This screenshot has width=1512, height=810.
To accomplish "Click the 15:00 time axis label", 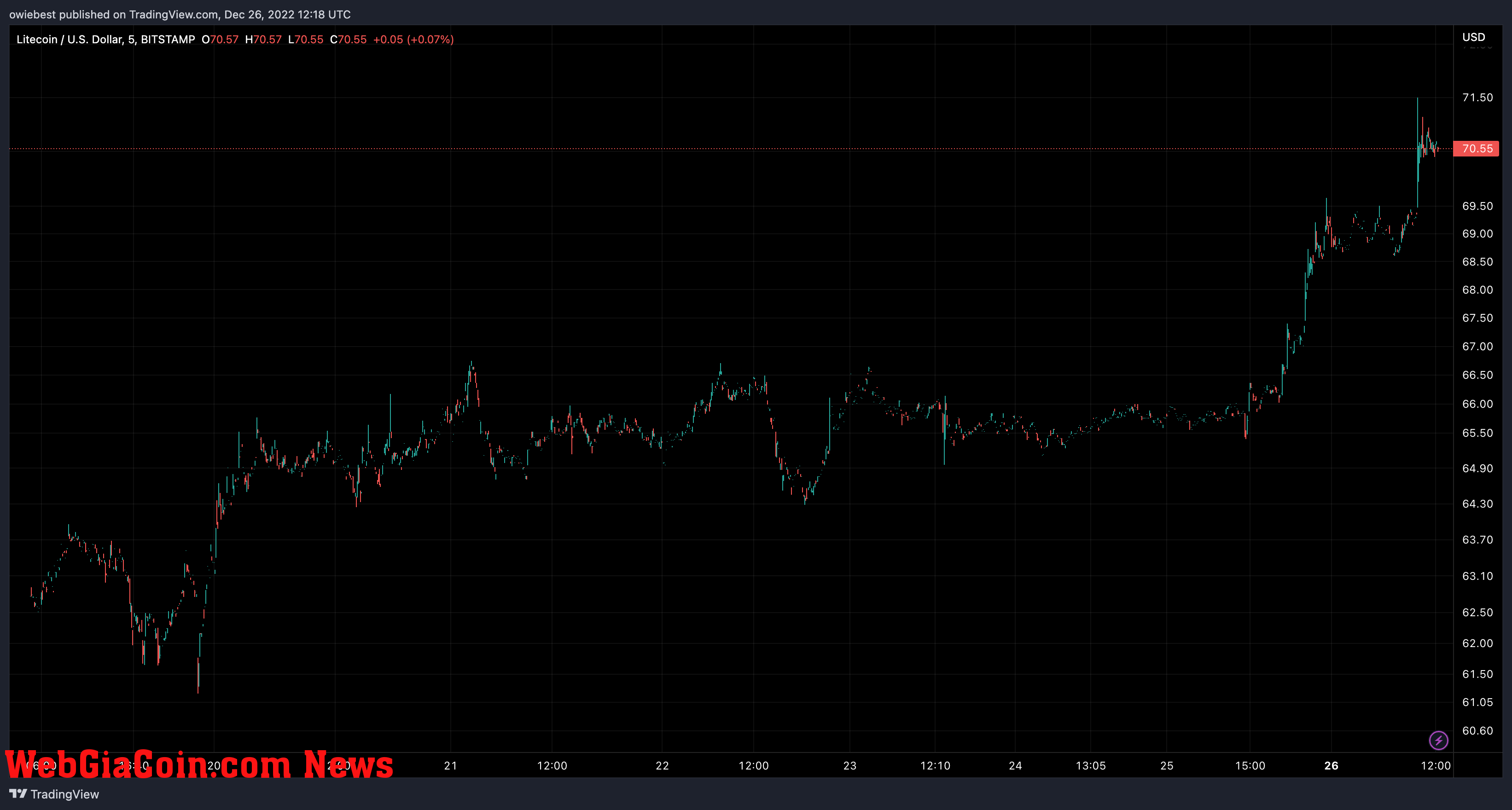I will 1250,765.
